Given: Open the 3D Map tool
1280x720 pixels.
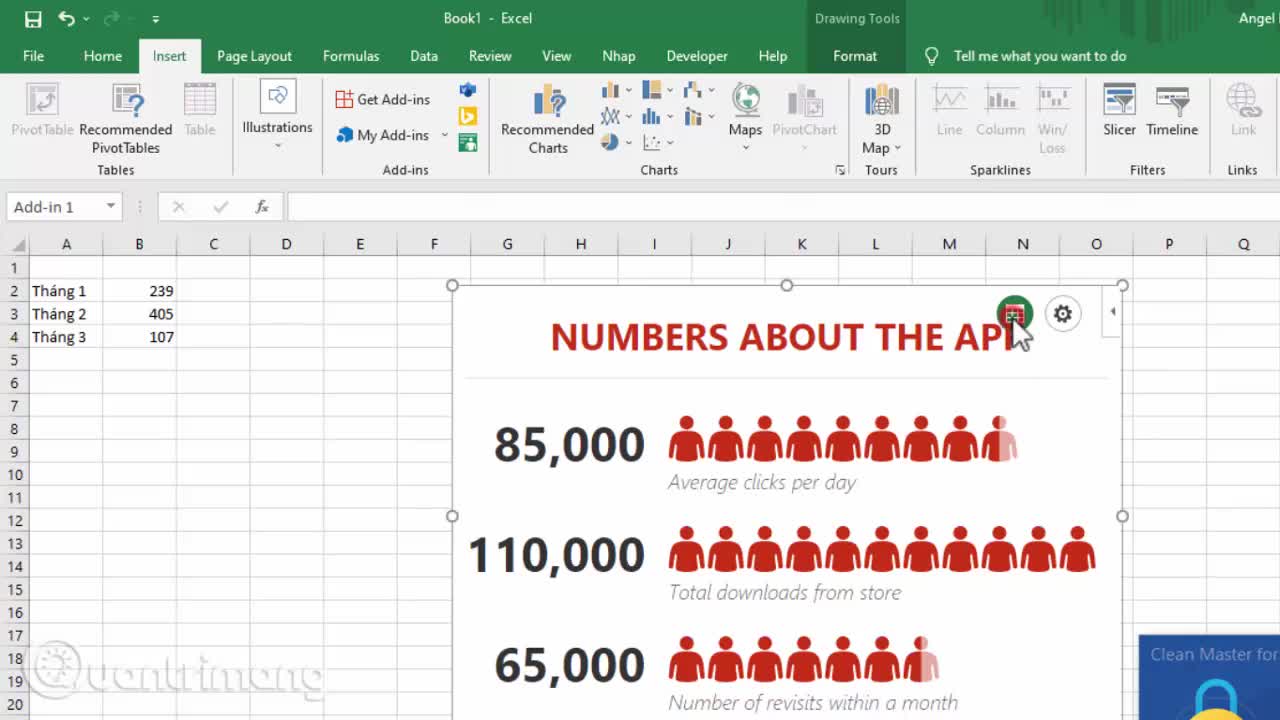Looking at the screenshot, I should coord(882,119).
